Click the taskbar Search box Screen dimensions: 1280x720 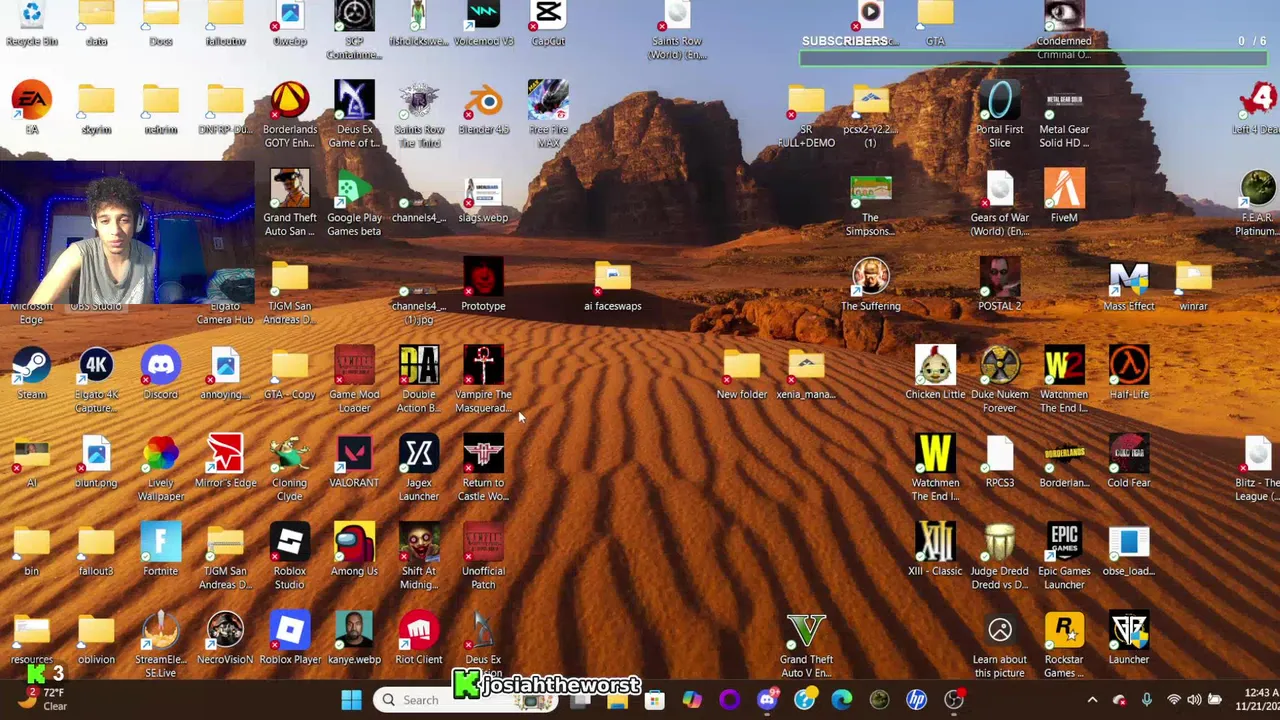point(465,700)
